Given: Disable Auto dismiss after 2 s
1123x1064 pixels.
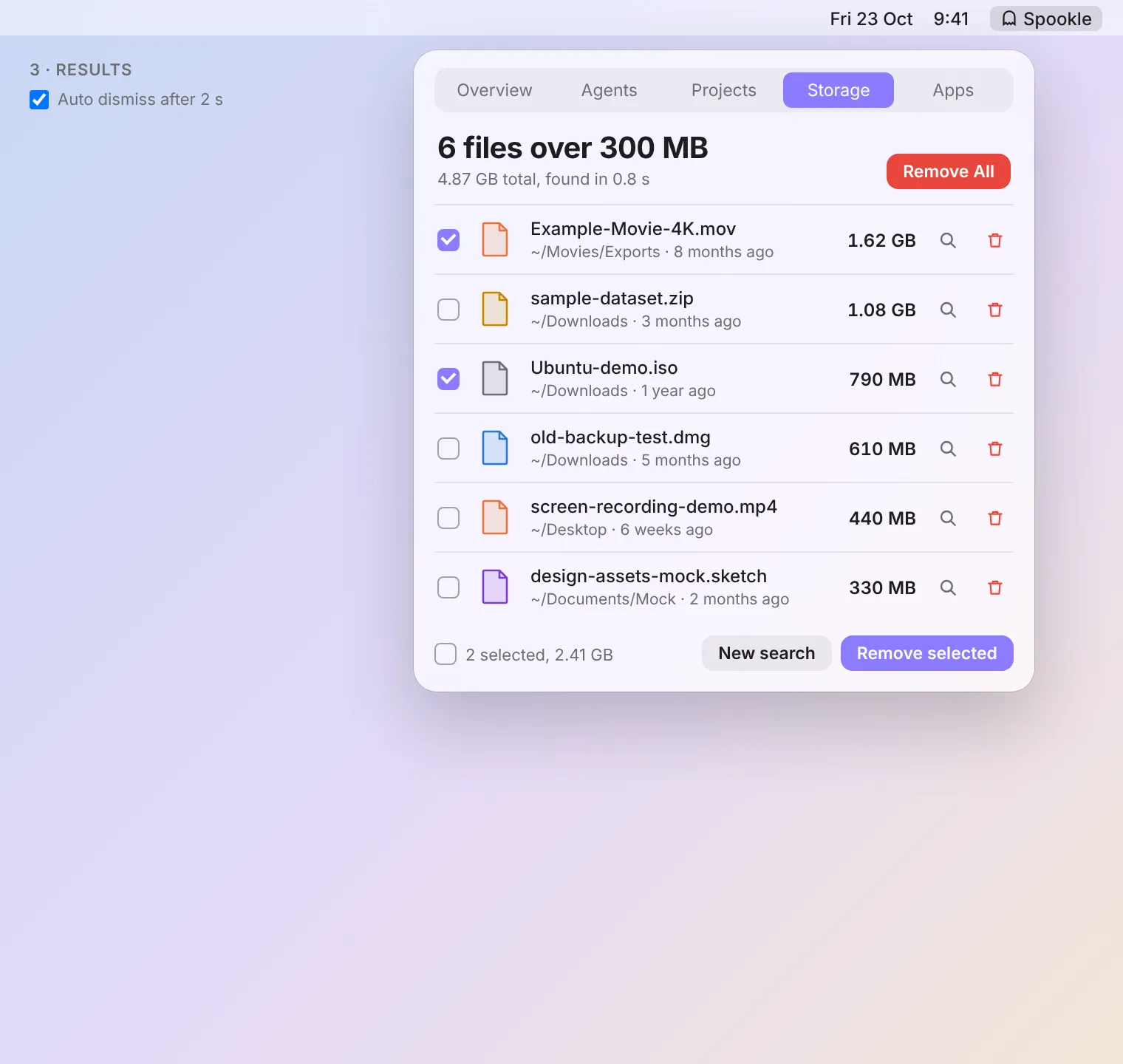Looking at the screenshot, I should (39, 100).
